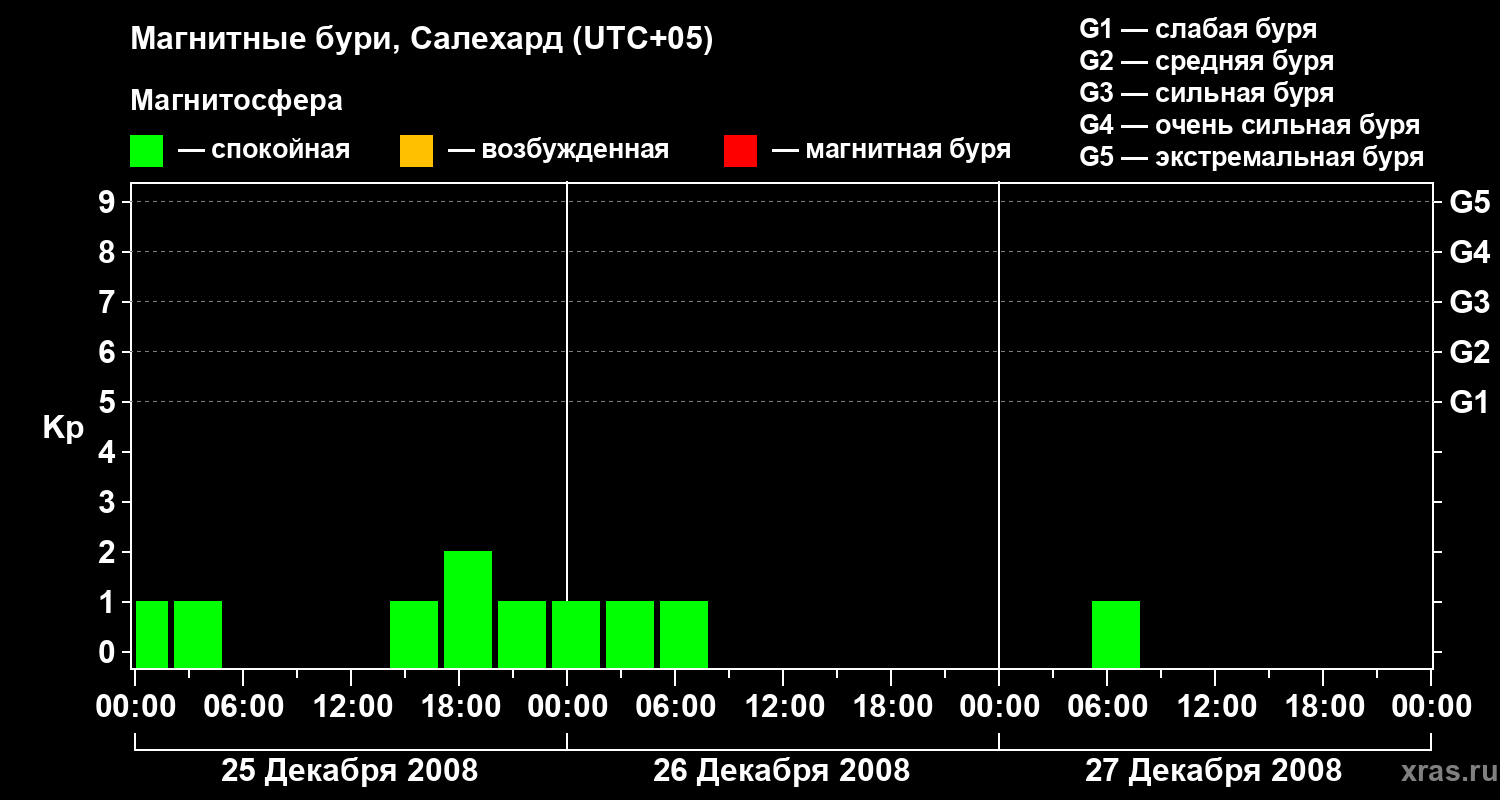This screenshot has width=1500, height=800.
Task: Click the bar starting at 06:00 on 26 December
Action: coord(684,634)
